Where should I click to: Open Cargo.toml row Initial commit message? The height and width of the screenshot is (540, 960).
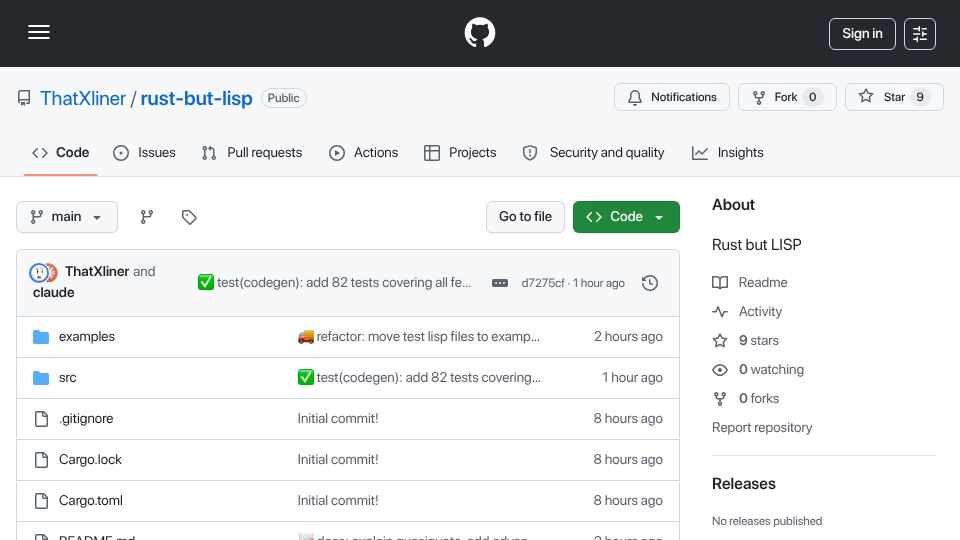pos(338,501)
